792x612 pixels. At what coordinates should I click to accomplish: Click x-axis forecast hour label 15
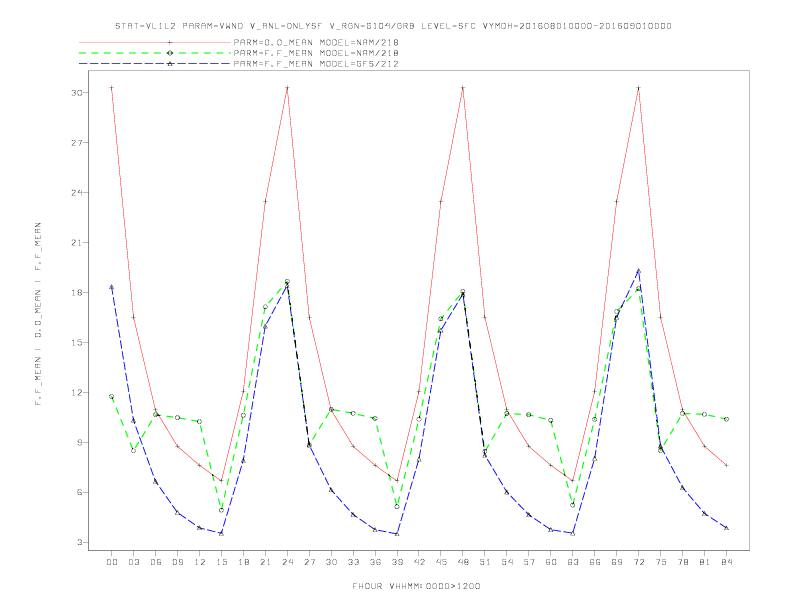tap(222, 562)
